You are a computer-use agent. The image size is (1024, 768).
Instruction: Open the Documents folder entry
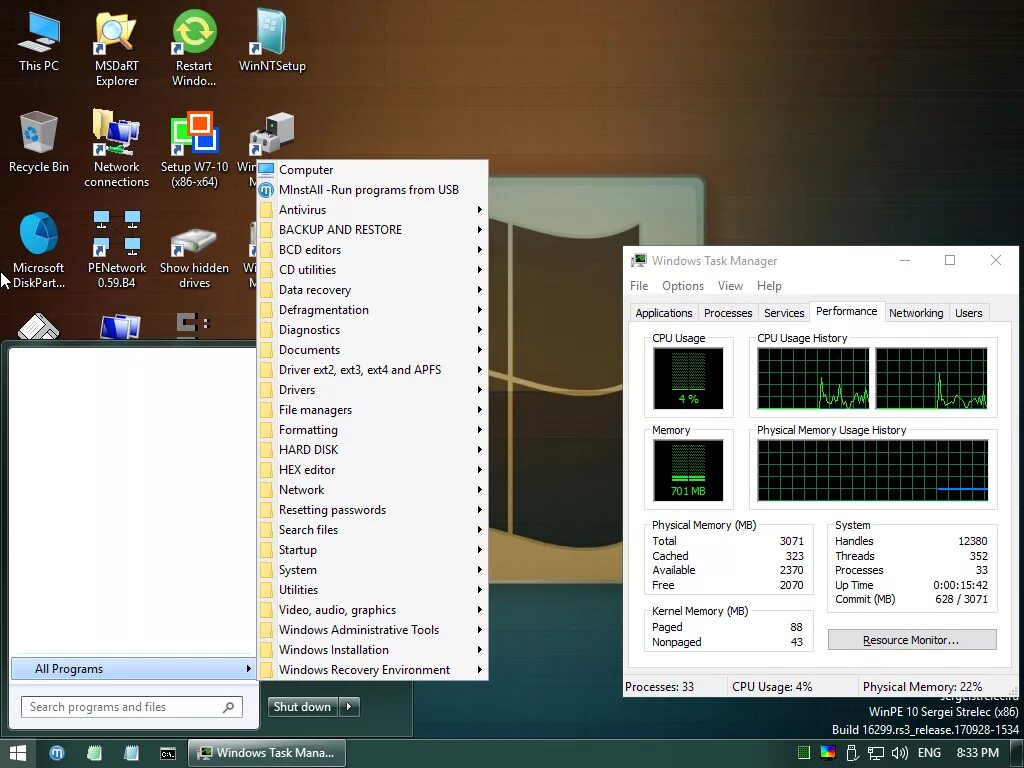coord(372,350)
